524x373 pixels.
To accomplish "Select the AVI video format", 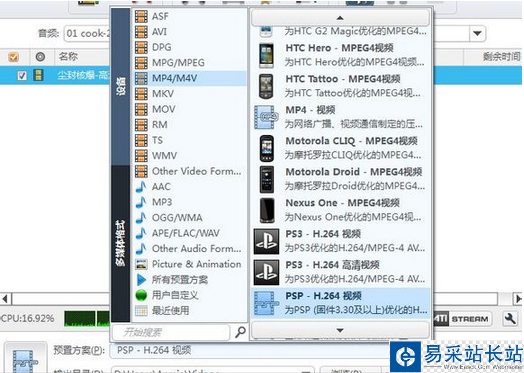I will point(190,32).
